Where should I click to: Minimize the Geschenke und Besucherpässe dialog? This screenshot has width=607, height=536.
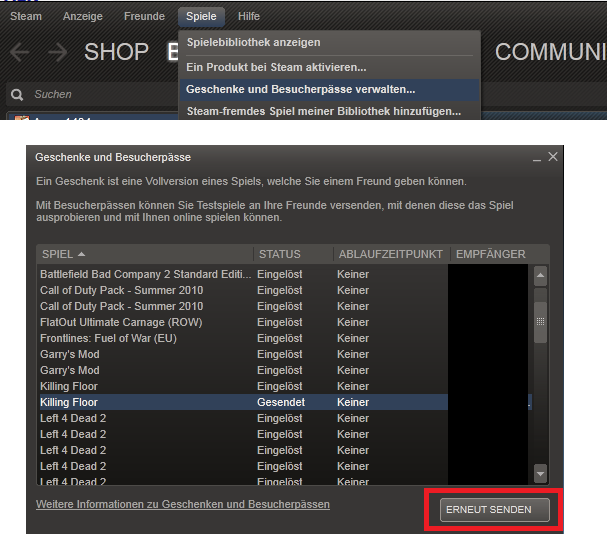pos(537,158)
